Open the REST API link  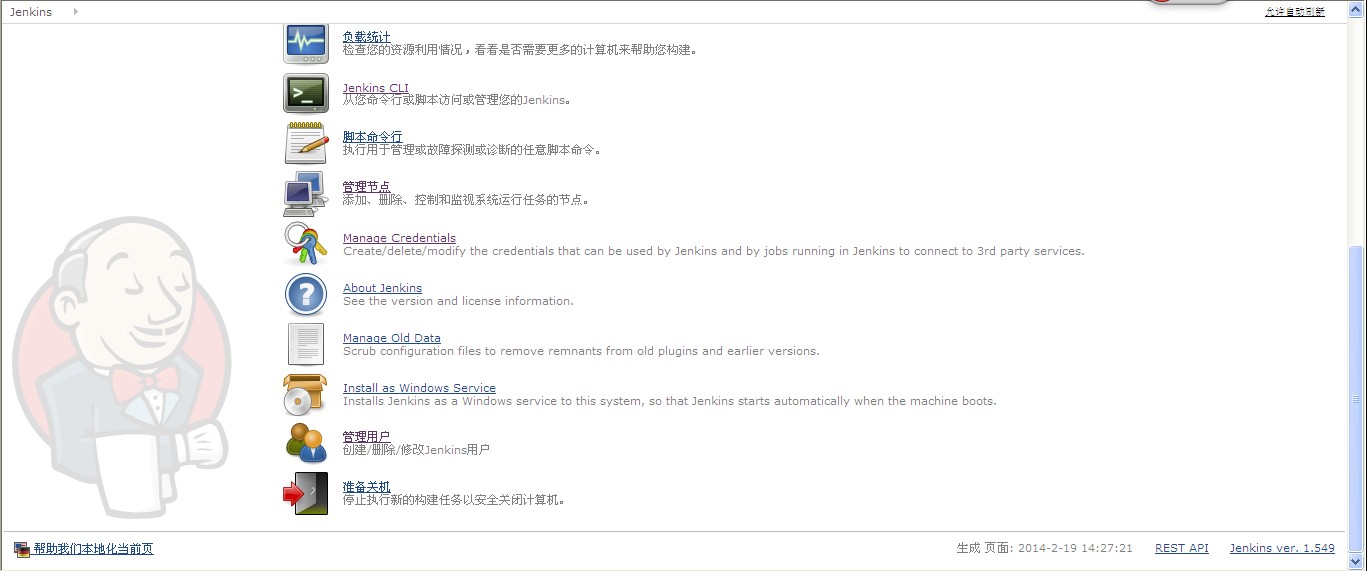point(1182,548)
